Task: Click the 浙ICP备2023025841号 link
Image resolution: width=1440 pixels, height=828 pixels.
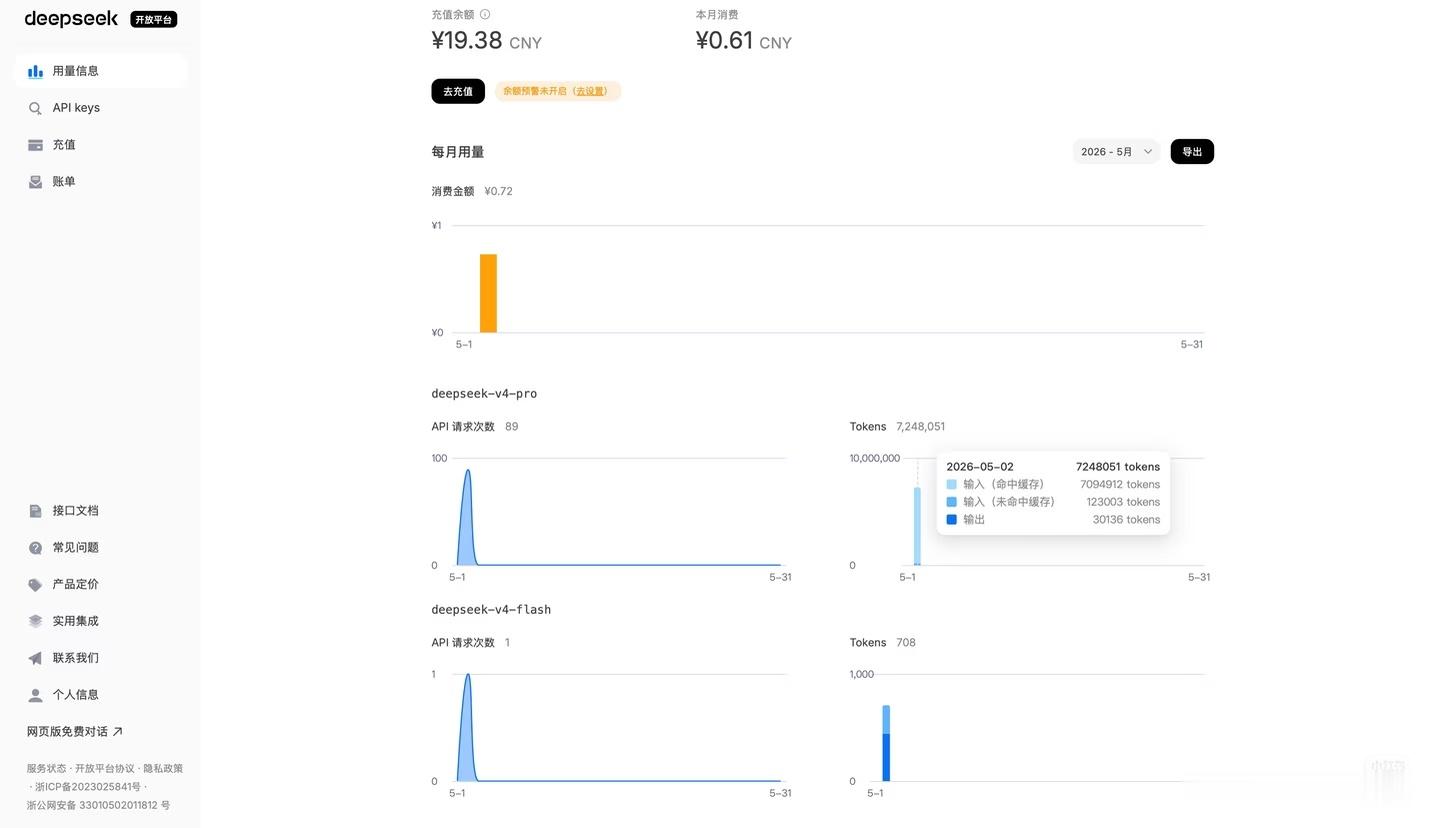Action: point(88,787)
